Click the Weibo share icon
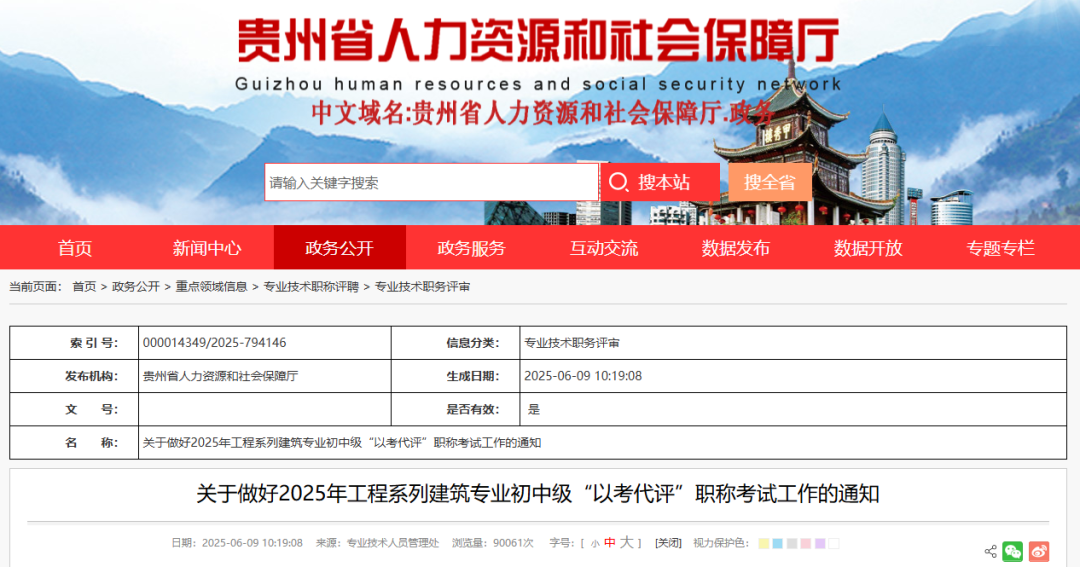The image size is (1080, 567). [x=1039, y=551]
